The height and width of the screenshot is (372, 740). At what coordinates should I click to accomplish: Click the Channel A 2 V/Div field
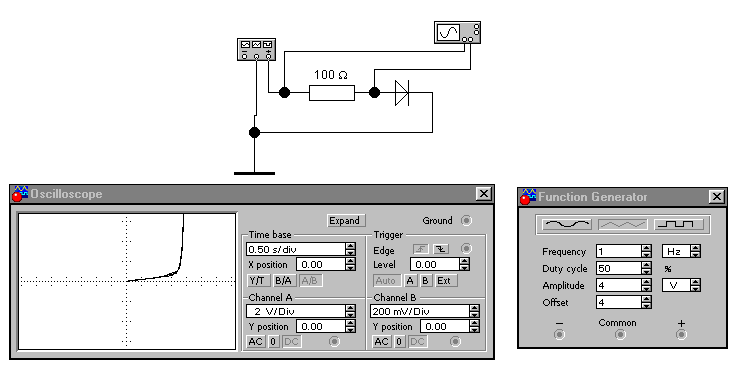point(296,311)
